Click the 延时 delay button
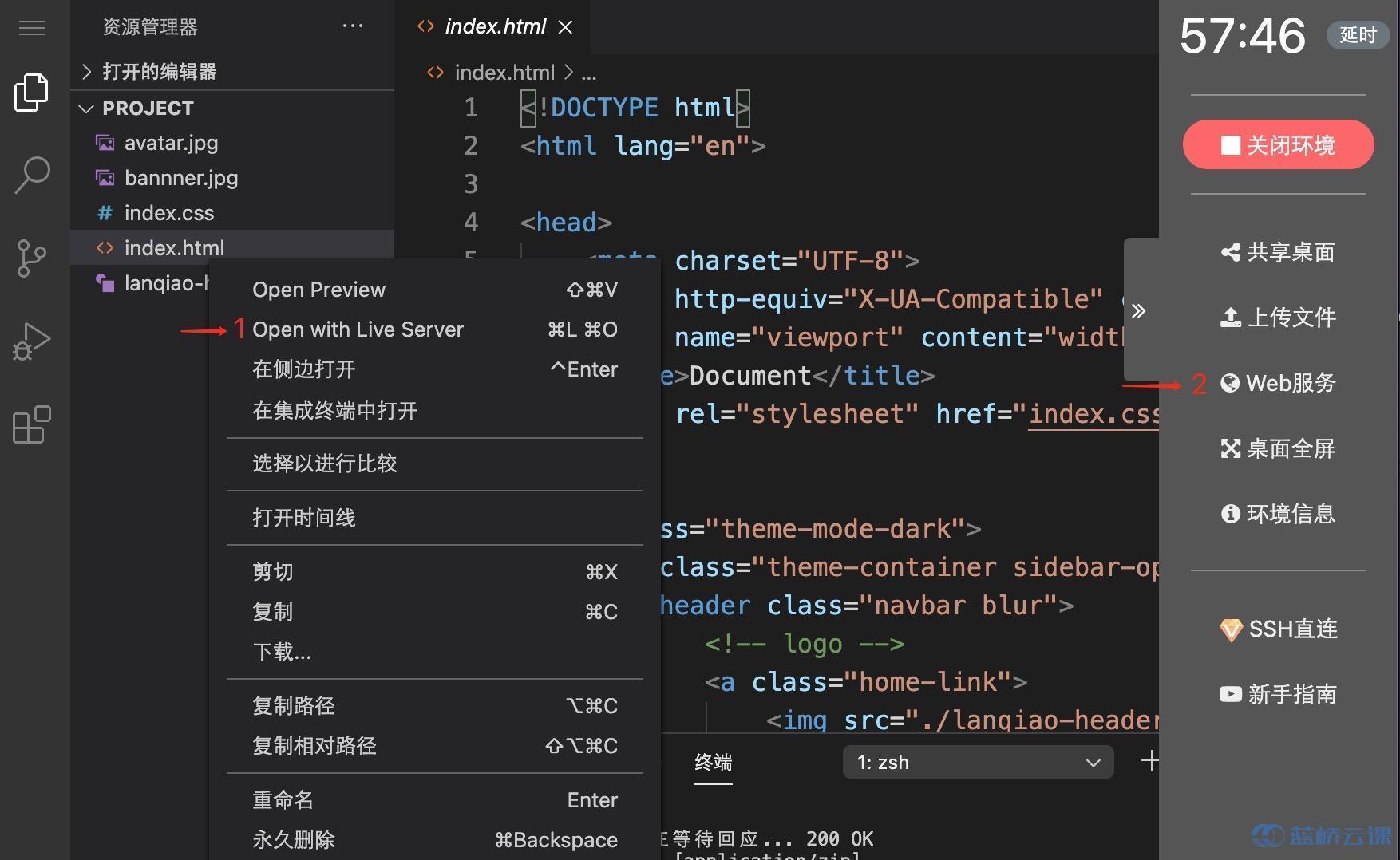The height and width of the screenshot is (860, 1400). pos(1358,35)
